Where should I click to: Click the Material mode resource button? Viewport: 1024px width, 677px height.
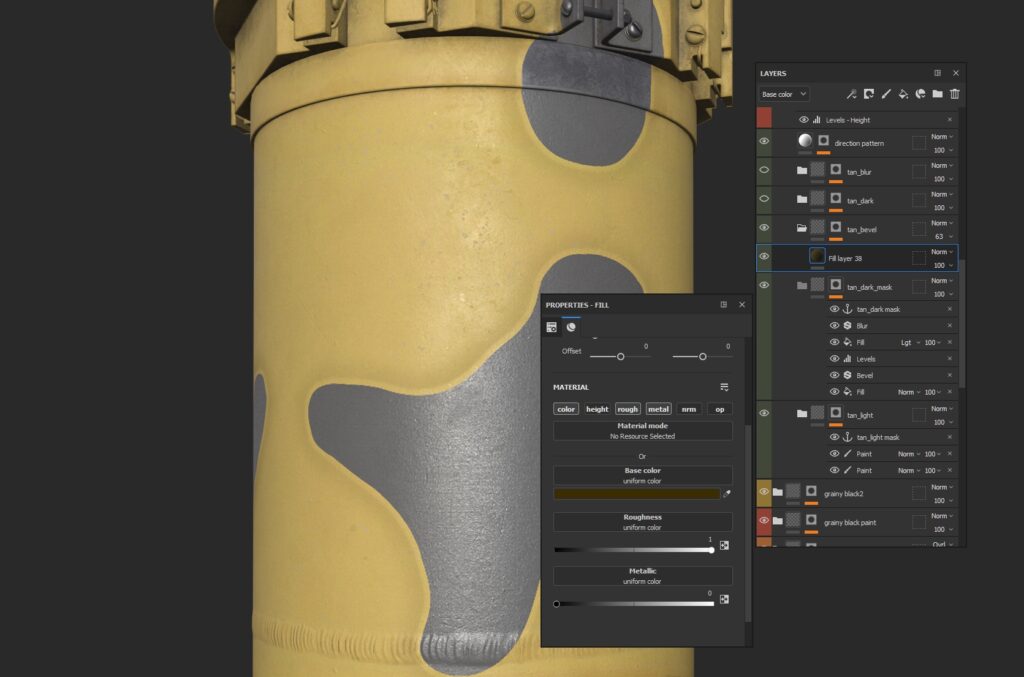pyautogui.click(x=642, y=431)
